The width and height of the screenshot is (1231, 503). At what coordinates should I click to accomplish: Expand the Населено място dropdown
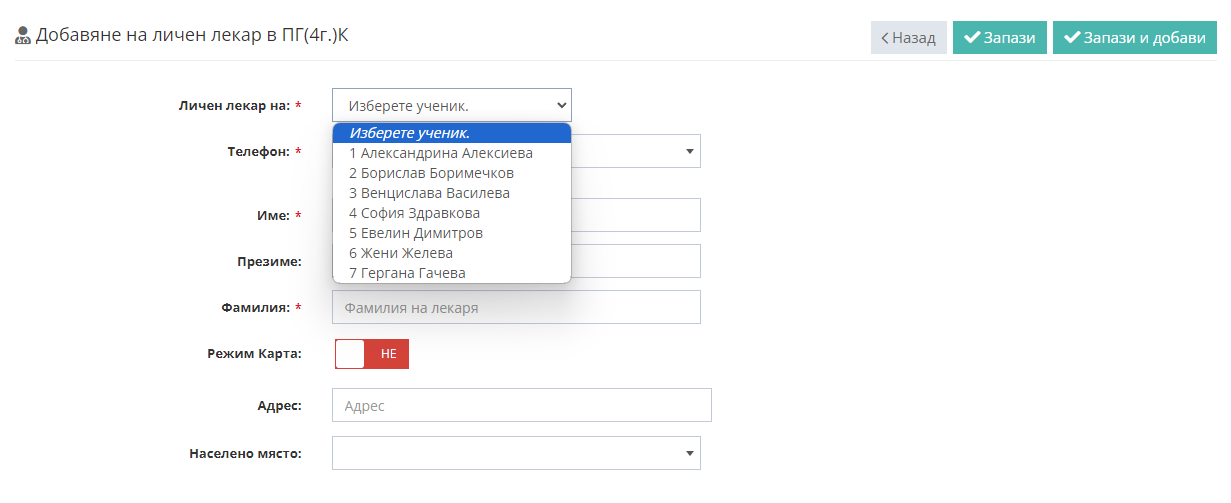click(x=689, y=453)
